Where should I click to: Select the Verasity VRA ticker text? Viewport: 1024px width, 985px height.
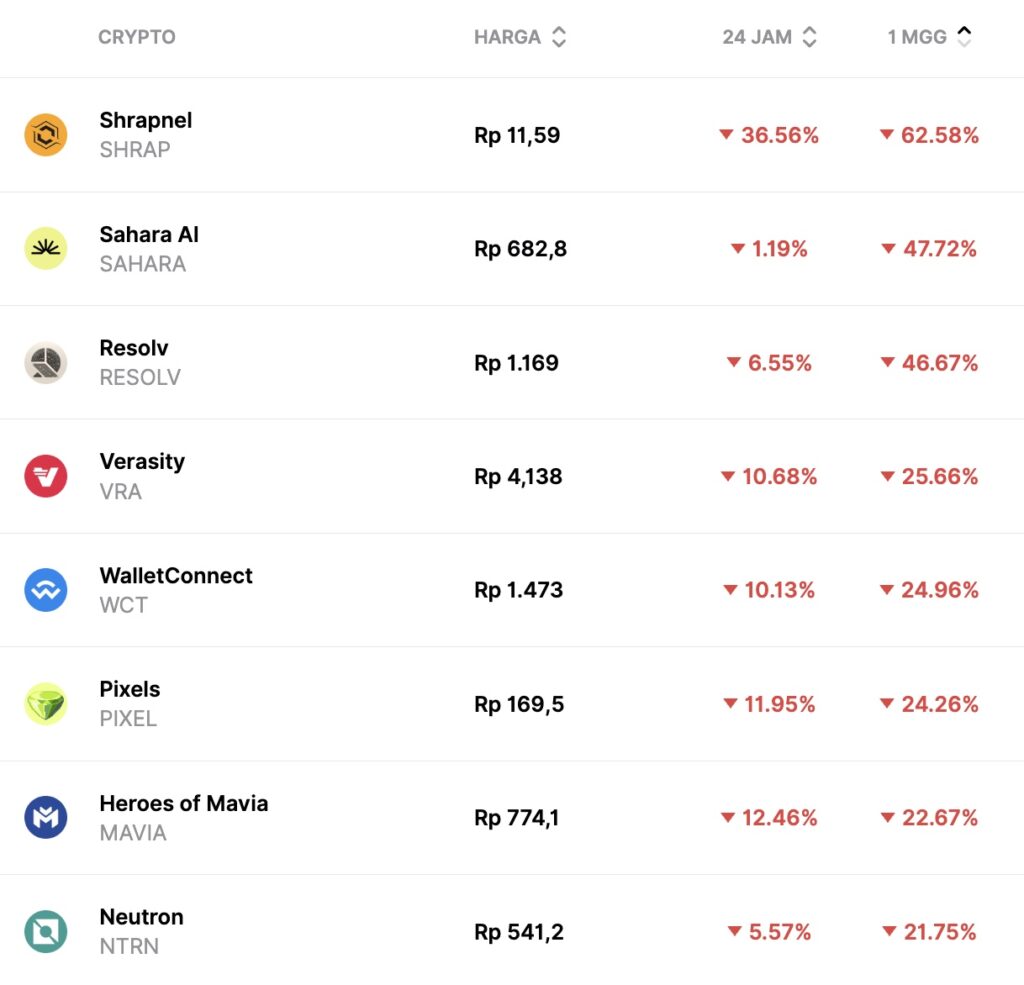click(x=121, y=492)
